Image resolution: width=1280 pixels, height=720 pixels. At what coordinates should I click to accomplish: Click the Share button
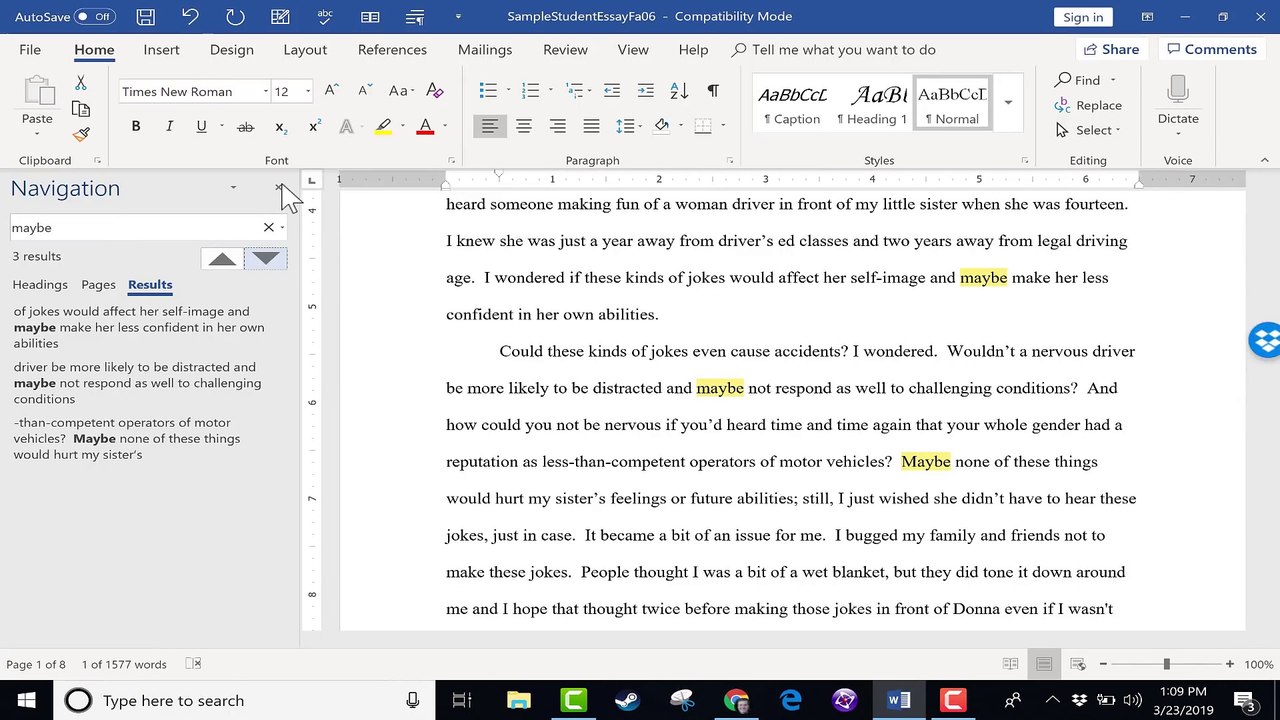(1110, 50)
